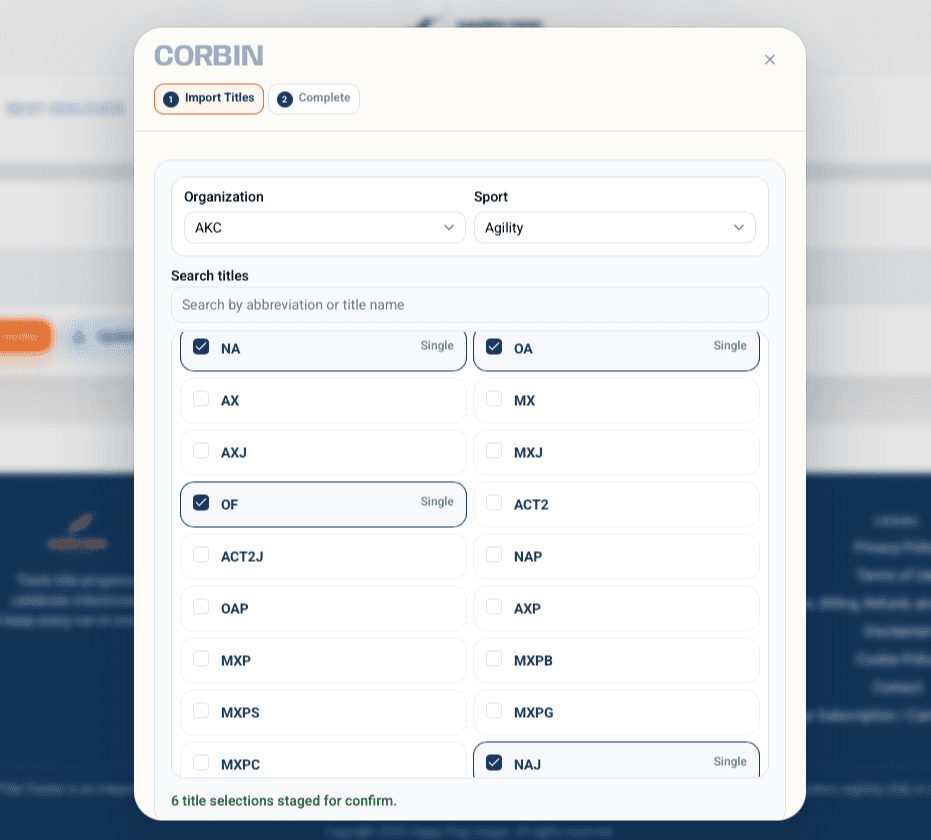Select the Import Titles step tab
931x840 pixels.
[x=209, y=99]
